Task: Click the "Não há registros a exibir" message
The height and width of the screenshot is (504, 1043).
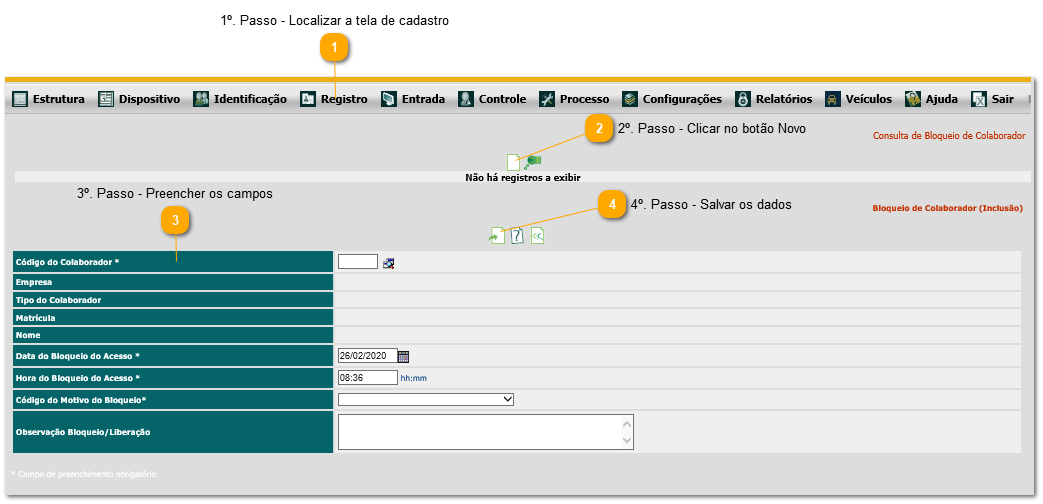Action: tap(523, 178)
